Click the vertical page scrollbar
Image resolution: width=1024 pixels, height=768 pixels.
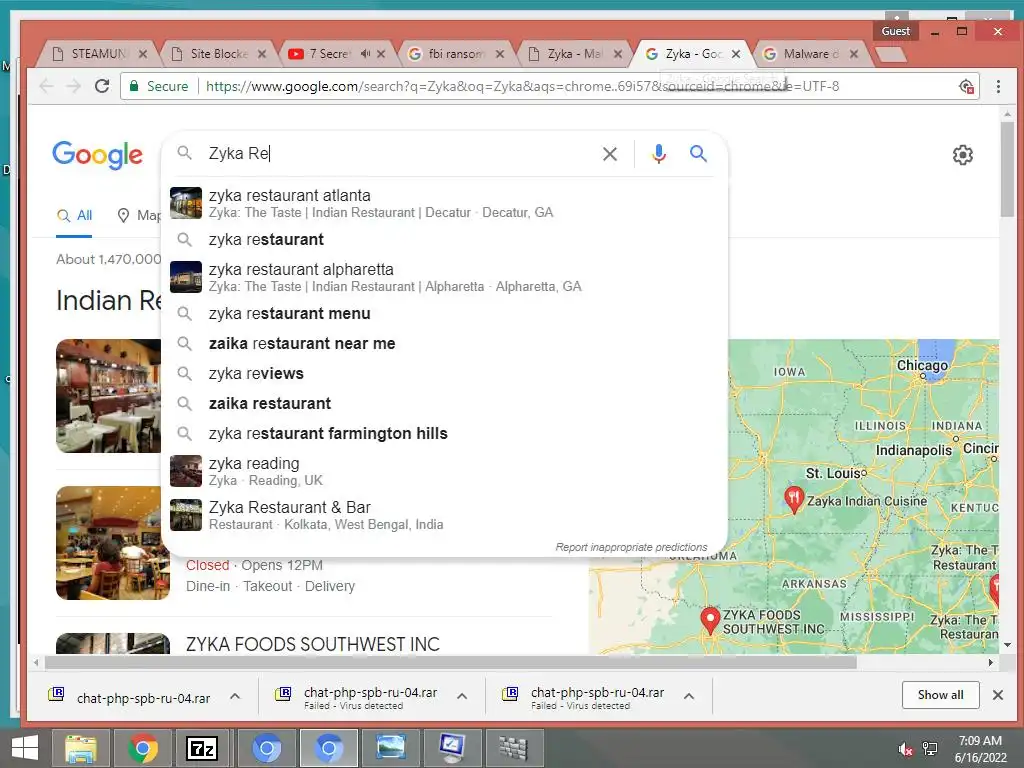pos(1007,170)
